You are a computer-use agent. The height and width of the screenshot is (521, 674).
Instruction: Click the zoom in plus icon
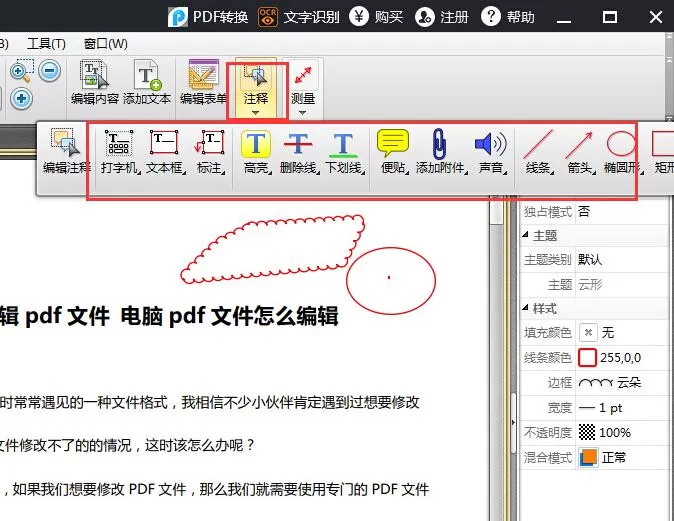point(21,99)
